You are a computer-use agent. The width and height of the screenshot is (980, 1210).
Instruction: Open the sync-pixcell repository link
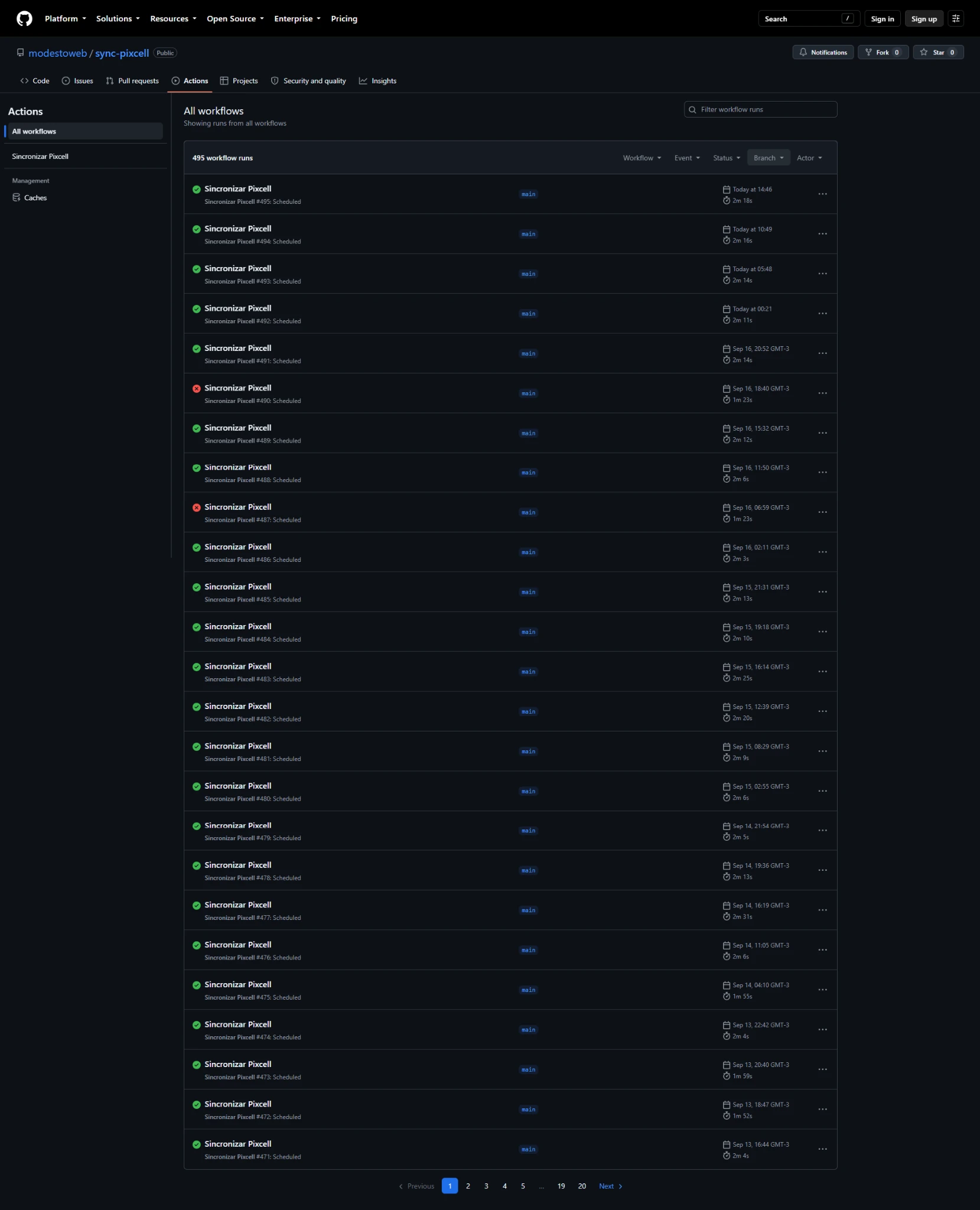point(122,53)
